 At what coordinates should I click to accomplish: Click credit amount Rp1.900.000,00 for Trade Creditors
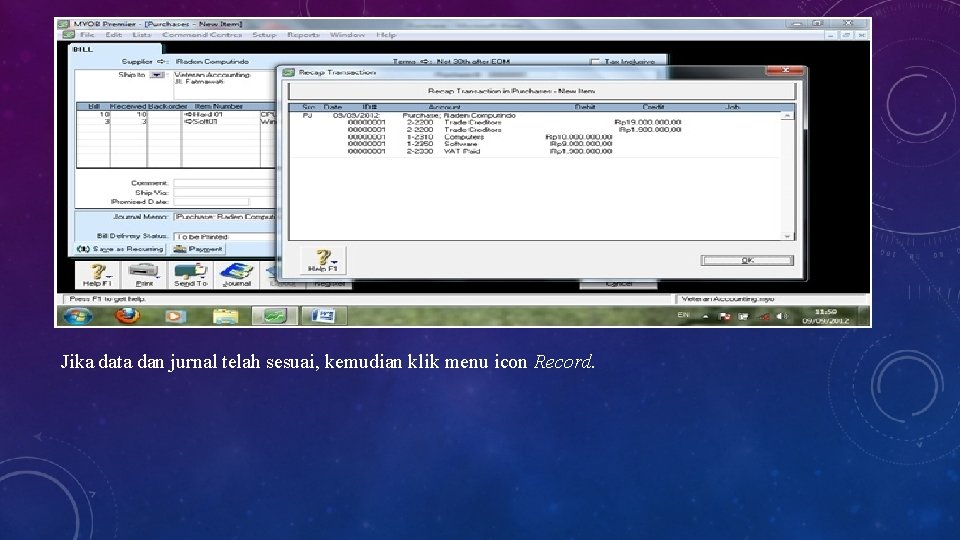click(650, 130)
